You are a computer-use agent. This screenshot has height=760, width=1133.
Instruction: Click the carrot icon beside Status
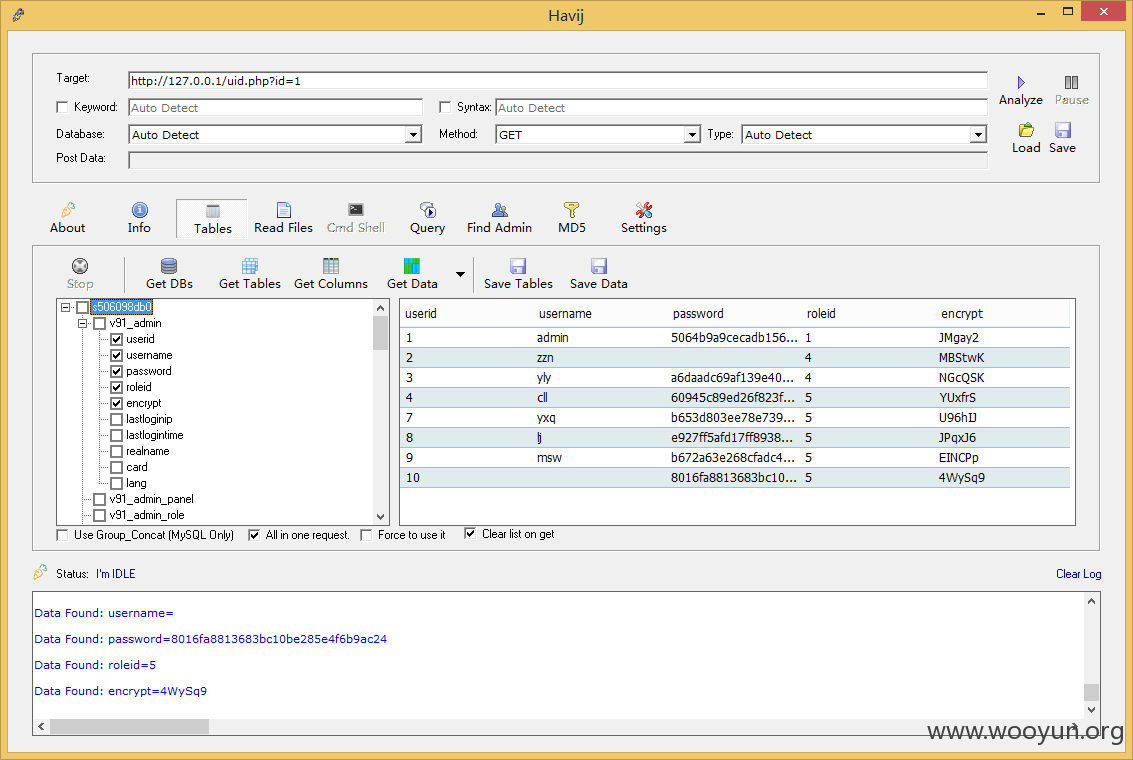tap(40, 572)
